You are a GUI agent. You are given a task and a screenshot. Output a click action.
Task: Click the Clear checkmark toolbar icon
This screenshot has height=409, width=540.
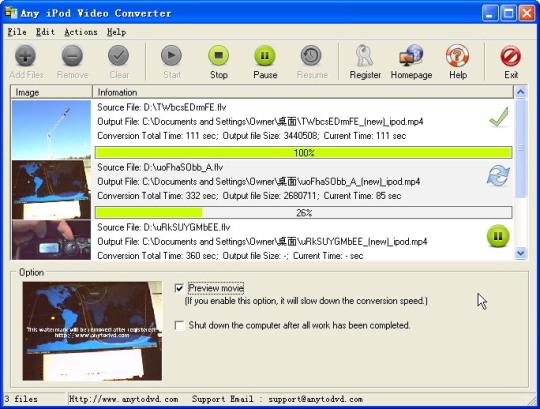pos(118,55)
